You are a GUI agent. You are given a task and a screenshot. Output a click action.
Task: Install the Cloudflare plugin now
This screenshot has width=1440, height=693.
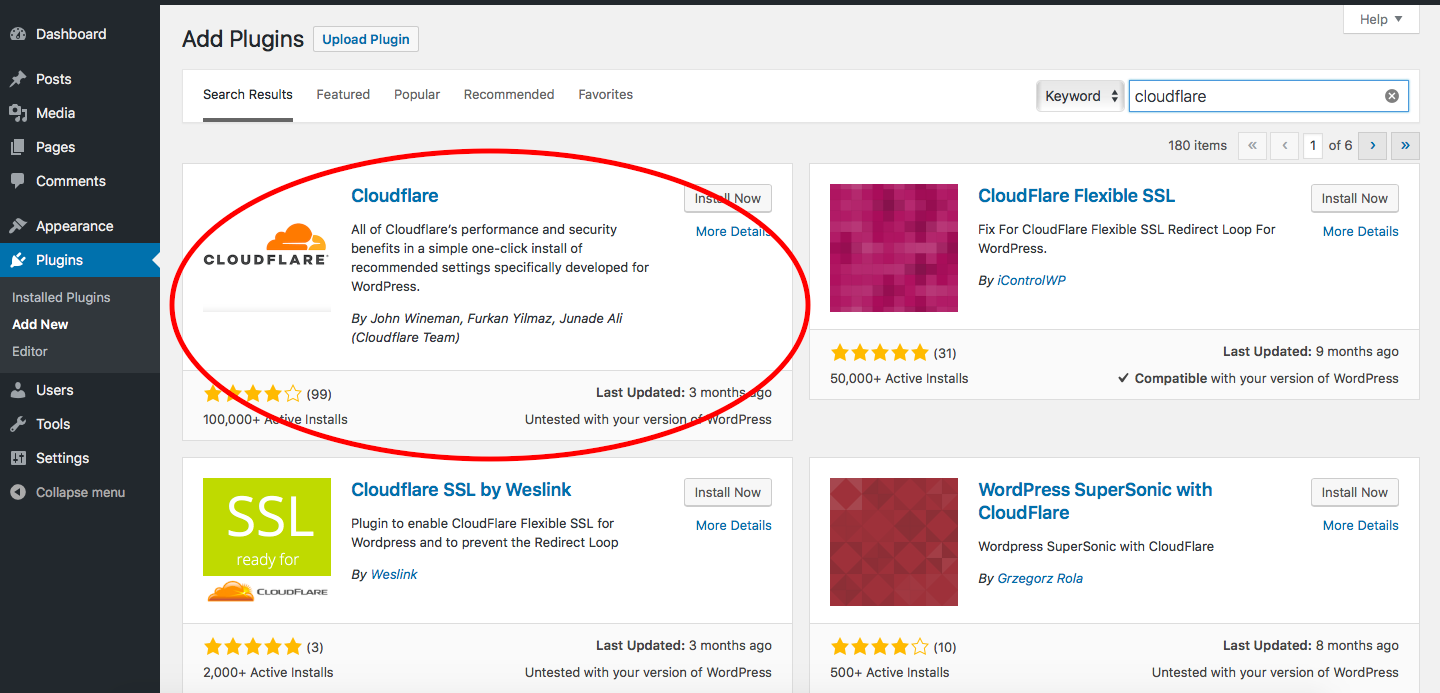(x=728, y=198)
